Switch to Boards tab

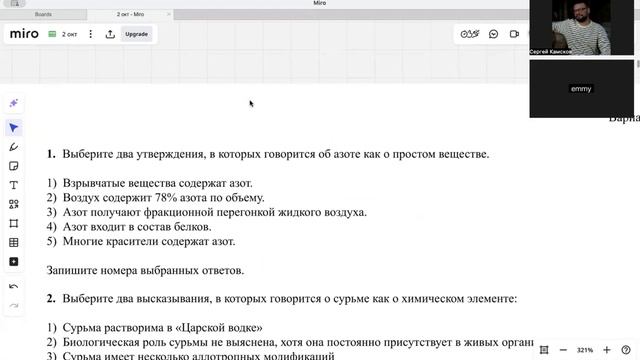[x=43, y=14]
